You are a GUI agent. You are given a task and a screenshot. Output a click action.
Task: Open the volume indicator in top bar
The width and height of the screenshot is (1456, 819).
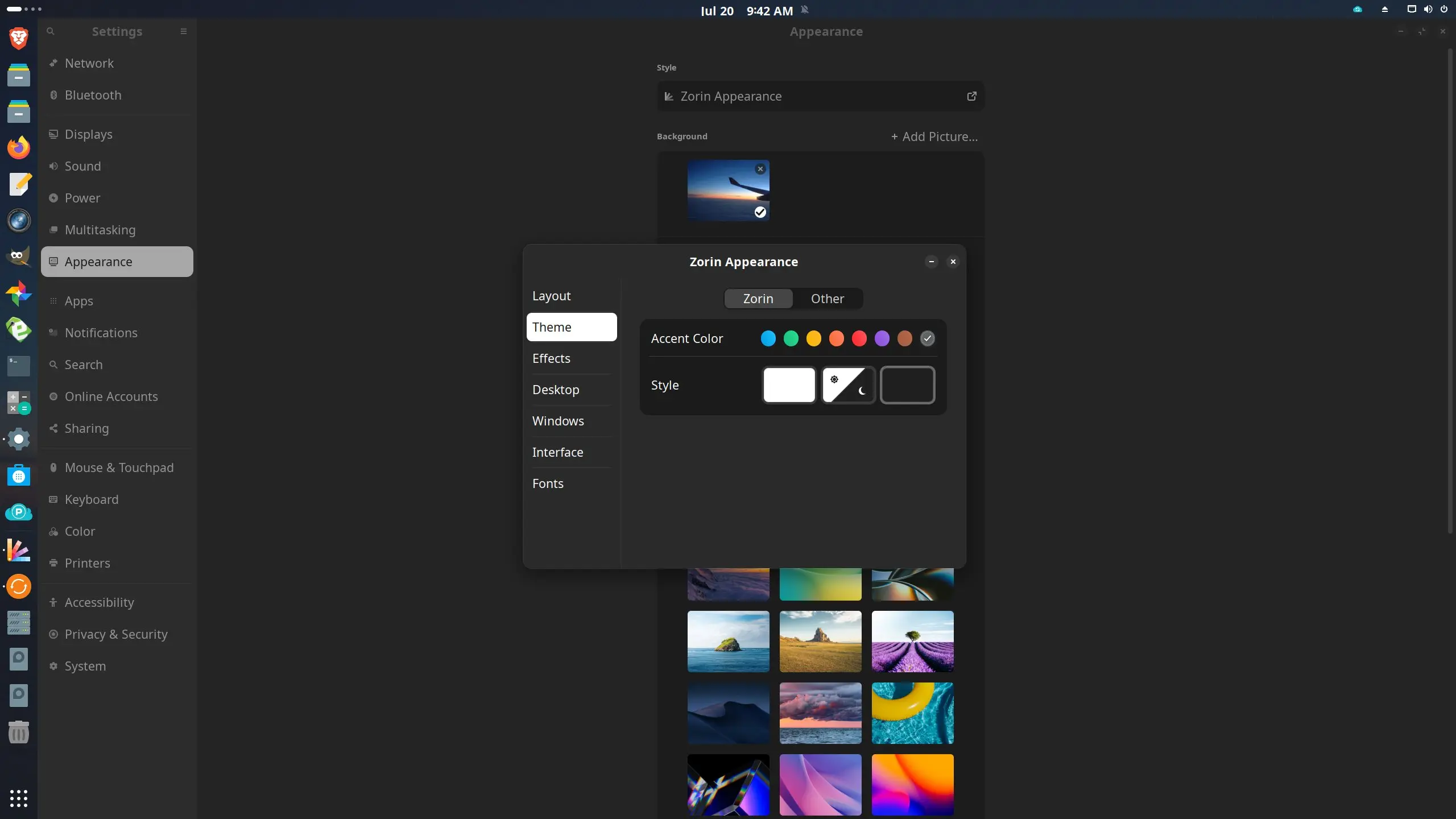pyautogui.click(x=1428, y=9)
